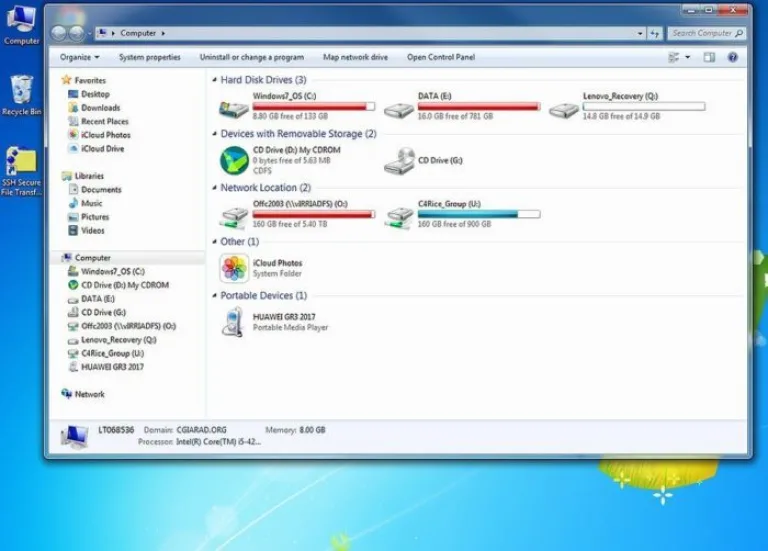Go back with the Back arrow
768x551 pixels.
tap(59, 33)
